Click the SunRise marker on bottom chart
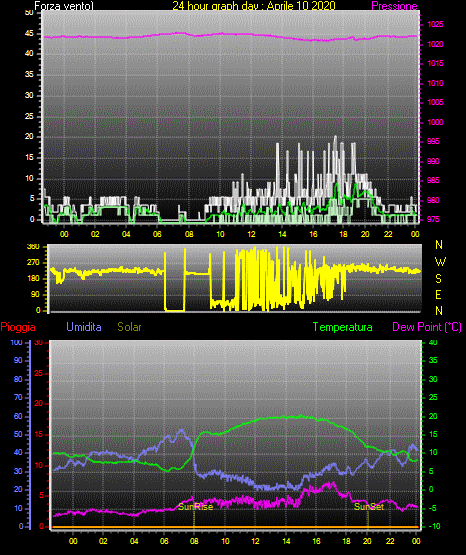 [x=195, y=507]
